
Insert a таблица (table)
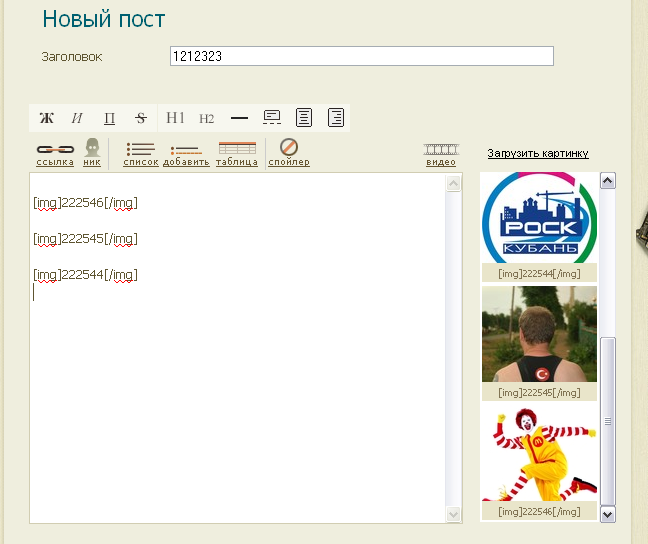tap(237, 154)
